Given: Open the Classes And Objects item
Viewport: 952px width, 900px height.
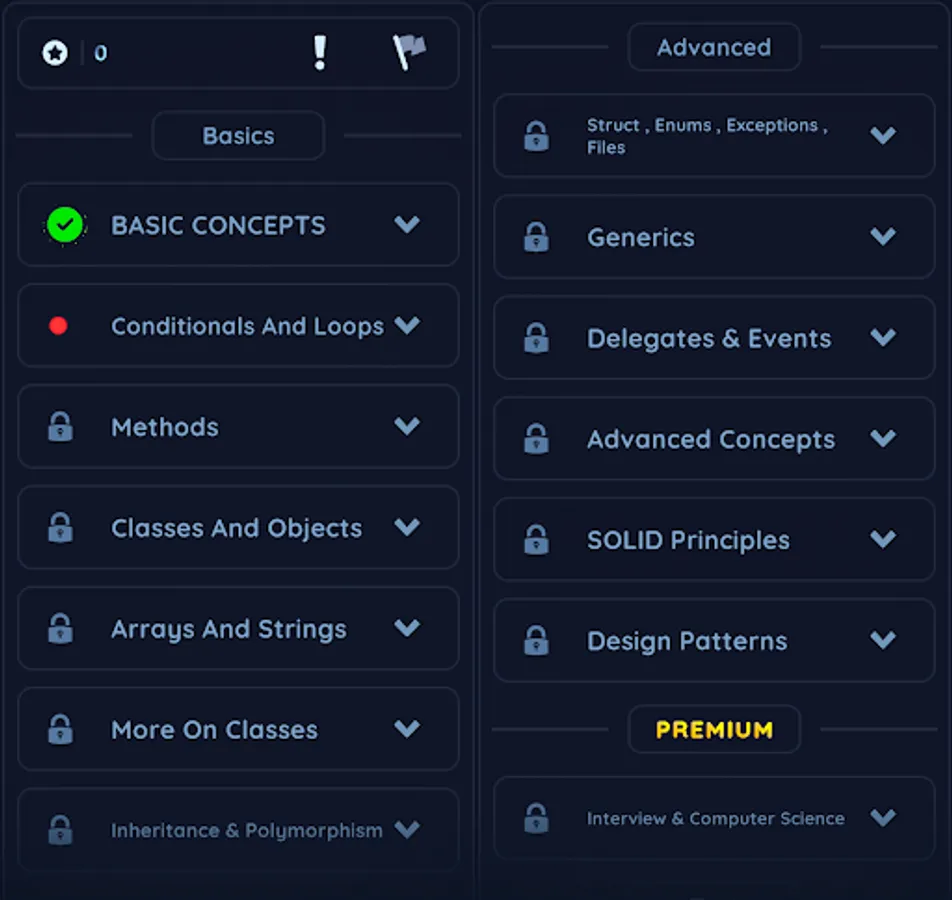Looking at the screenshot, I should [238, 528].
